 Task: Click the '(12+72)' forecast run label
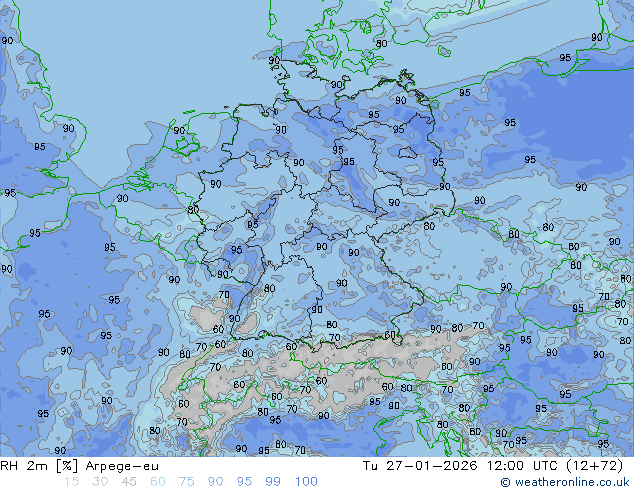tap(594, 466)
